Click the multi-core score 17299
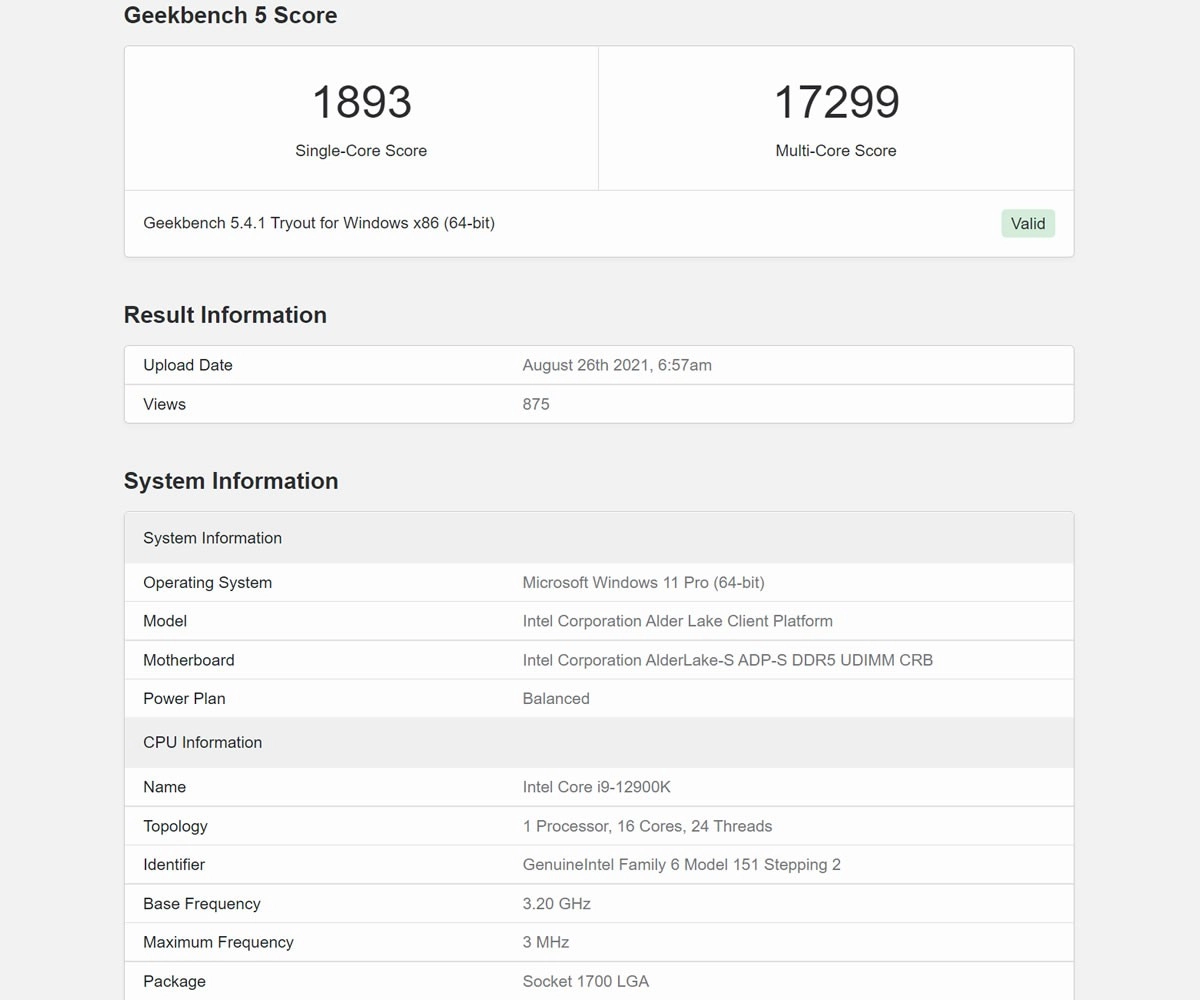Screen dimensions: 1200x1000 [x=836, y=102]
